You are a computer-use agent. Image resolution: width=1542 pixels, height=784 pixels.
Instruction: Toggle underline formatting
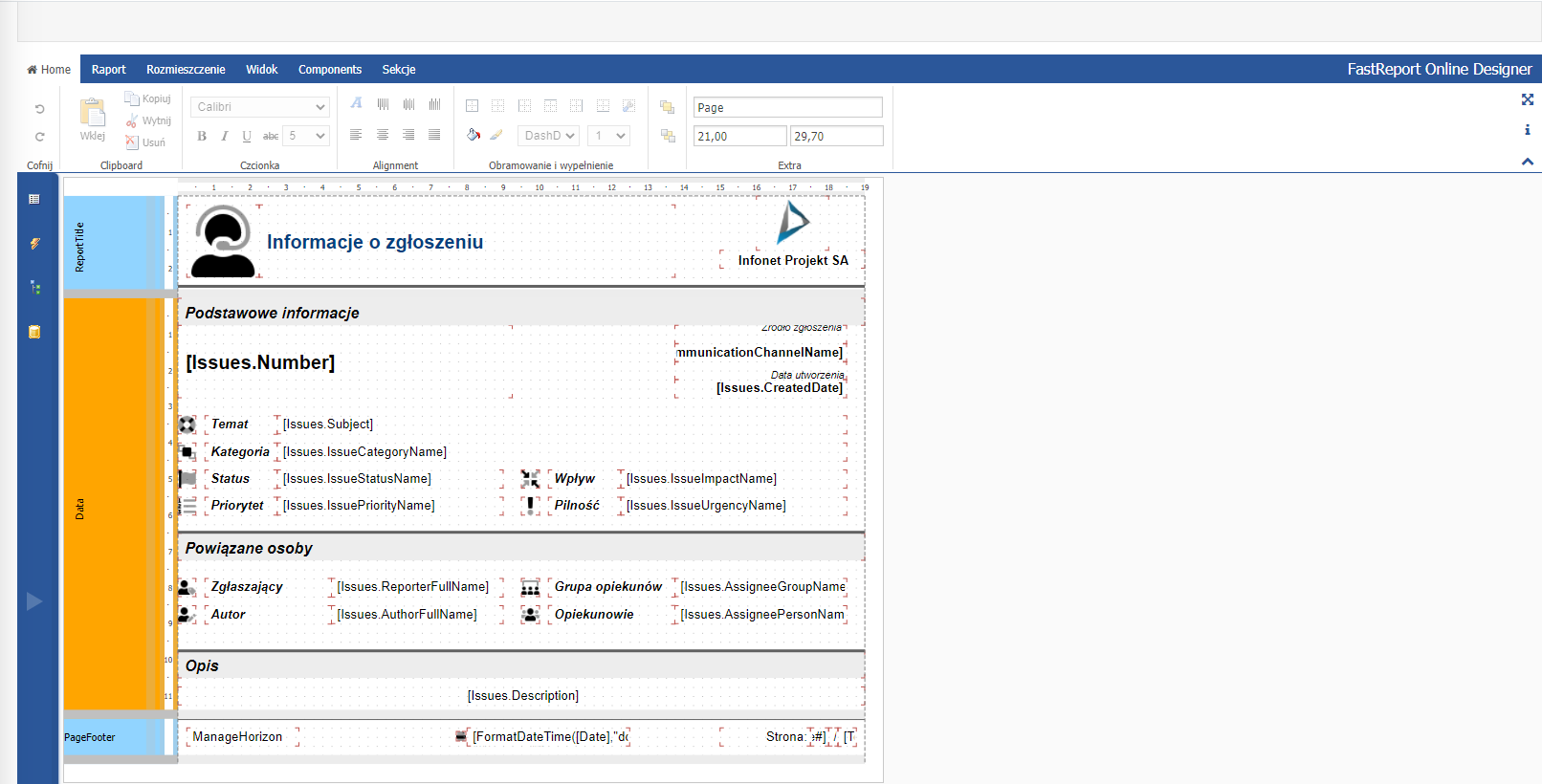pyautogui.click(x=247, y=136)
